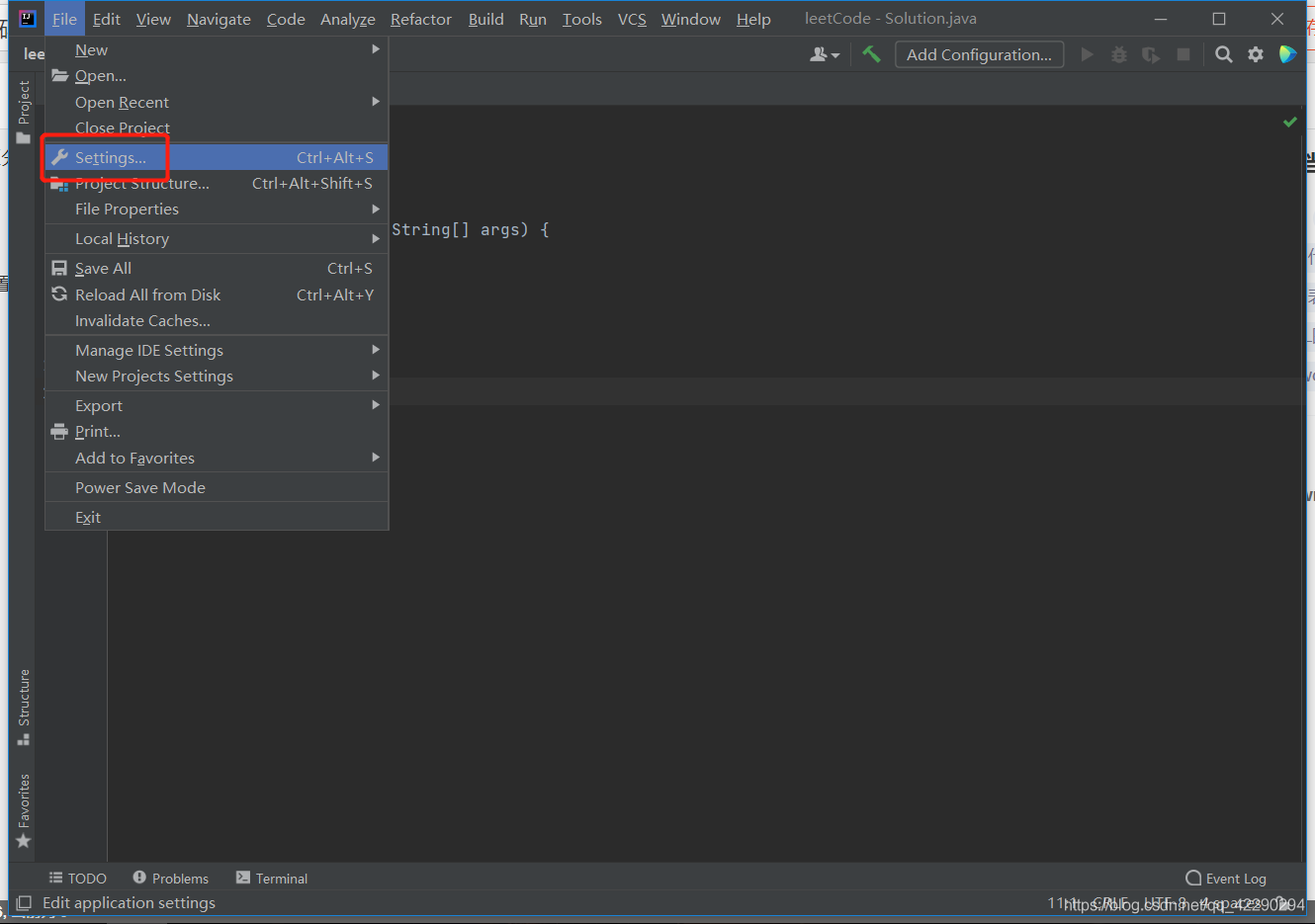Select Save All menu item

(217, 268)
